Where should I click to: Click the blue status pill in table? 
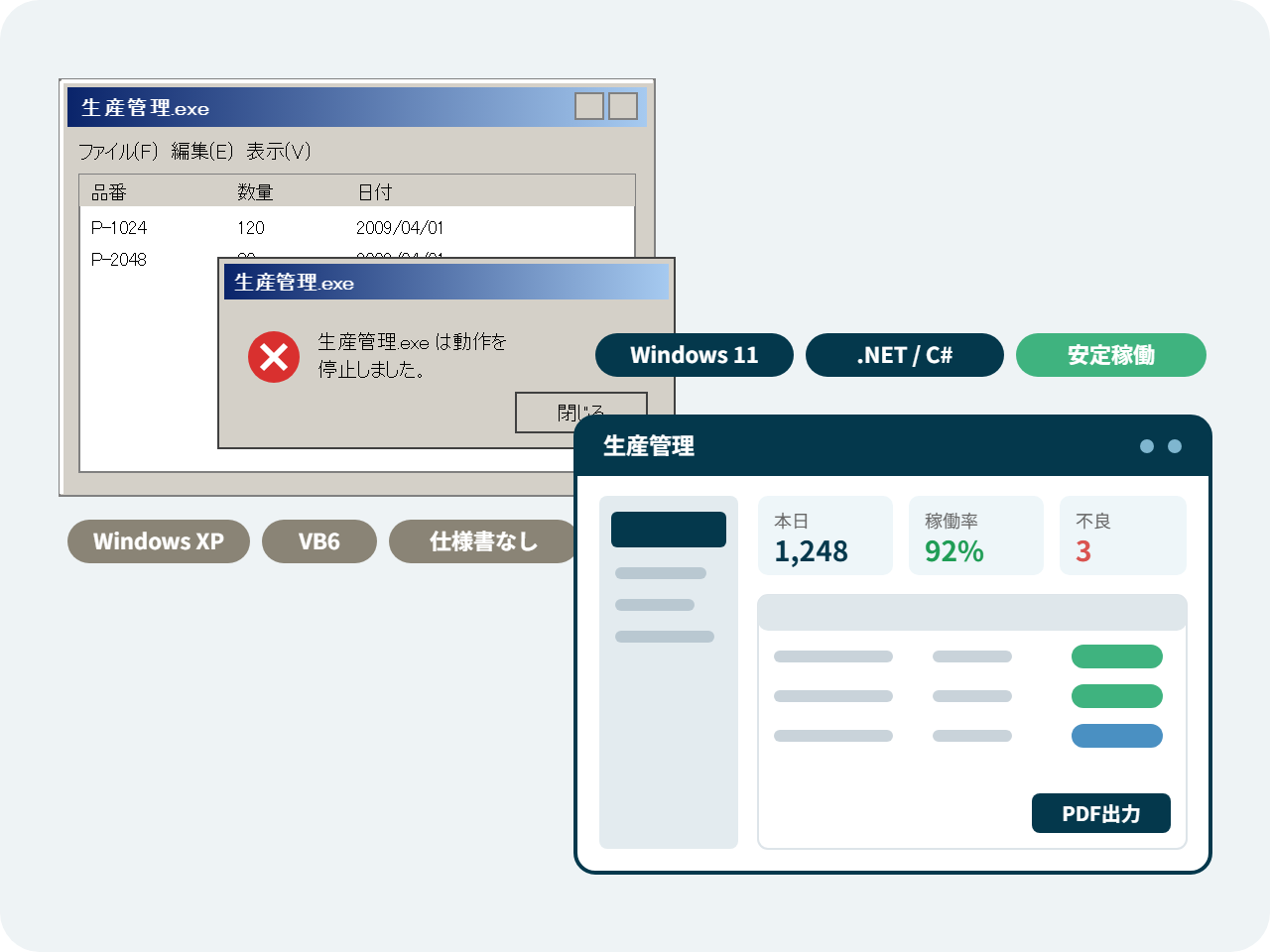coord(1117,736)
